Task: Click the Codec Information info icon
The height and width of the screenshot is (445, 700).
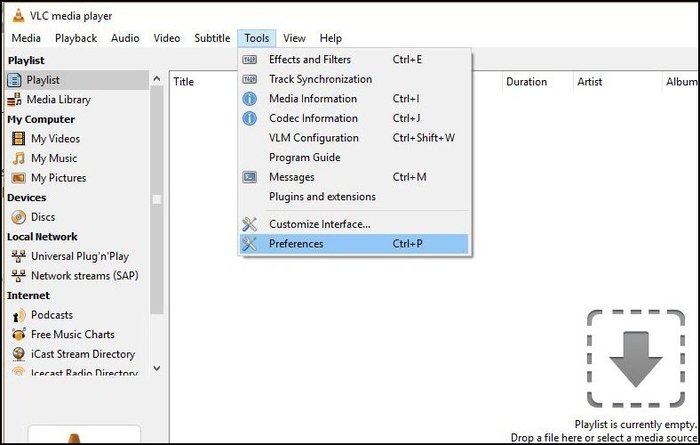Action: pyautogui.click(x=249, y=118)
